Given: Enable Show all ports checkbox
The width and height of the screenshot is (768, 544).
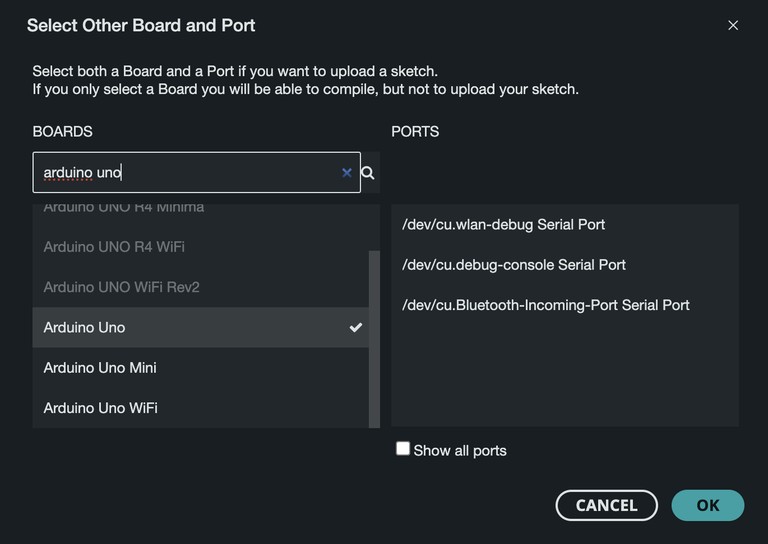Looking at the screenshot, I should [x=403, y=449].
